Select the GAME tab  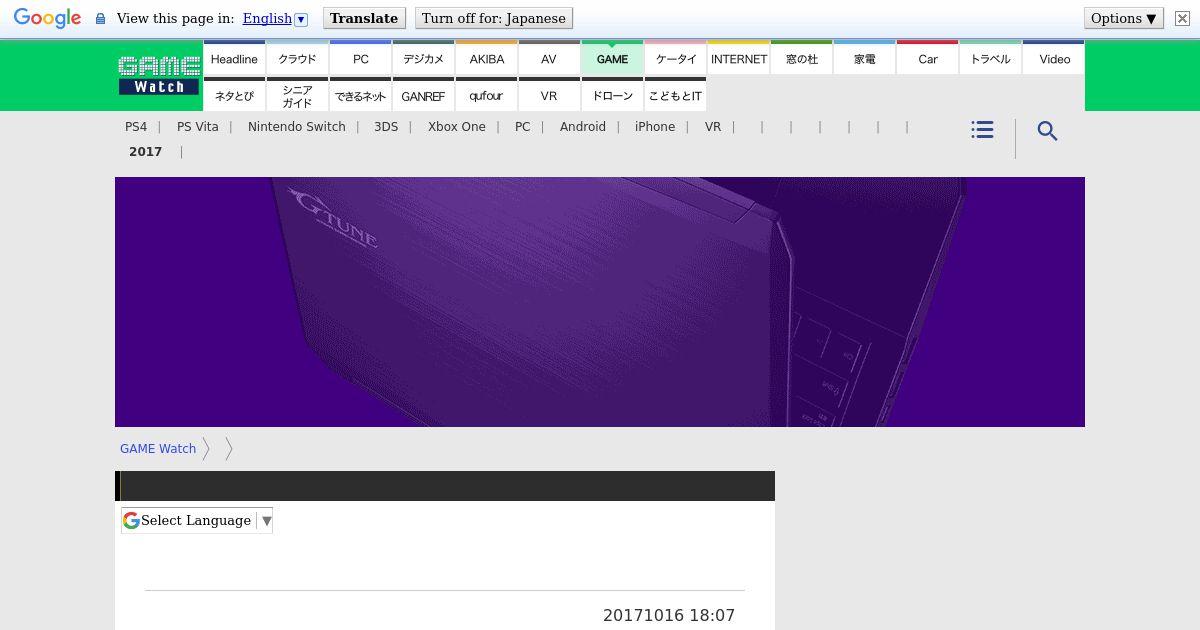point(612,58)
